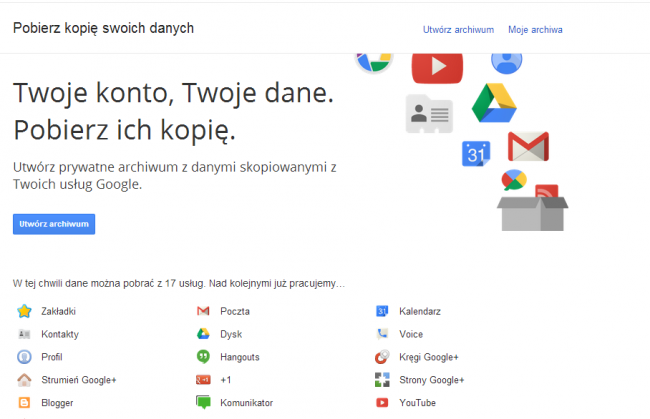
Task: Click the house icon for Strumień Google+
Action: pyautogui.click(x=24, y=380)
